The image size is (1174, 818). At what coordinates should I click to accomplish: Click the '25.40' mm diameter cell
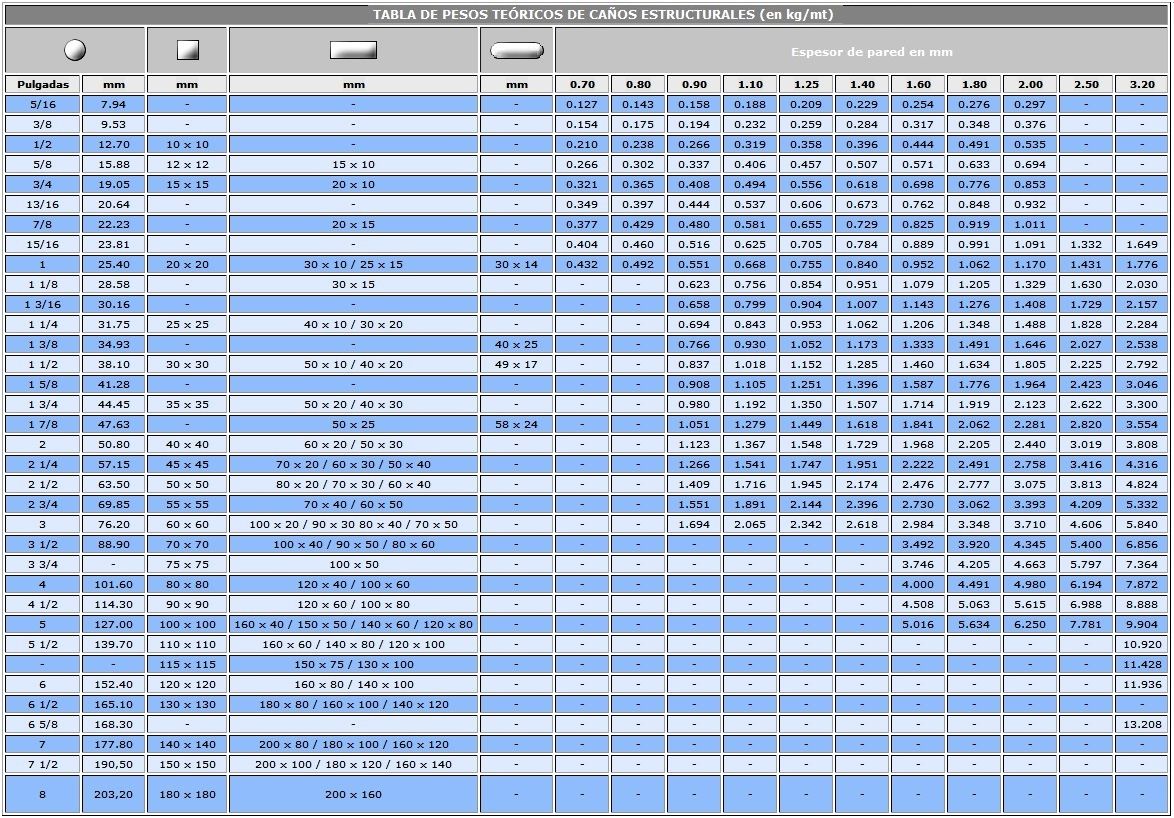tap(114, 264)
